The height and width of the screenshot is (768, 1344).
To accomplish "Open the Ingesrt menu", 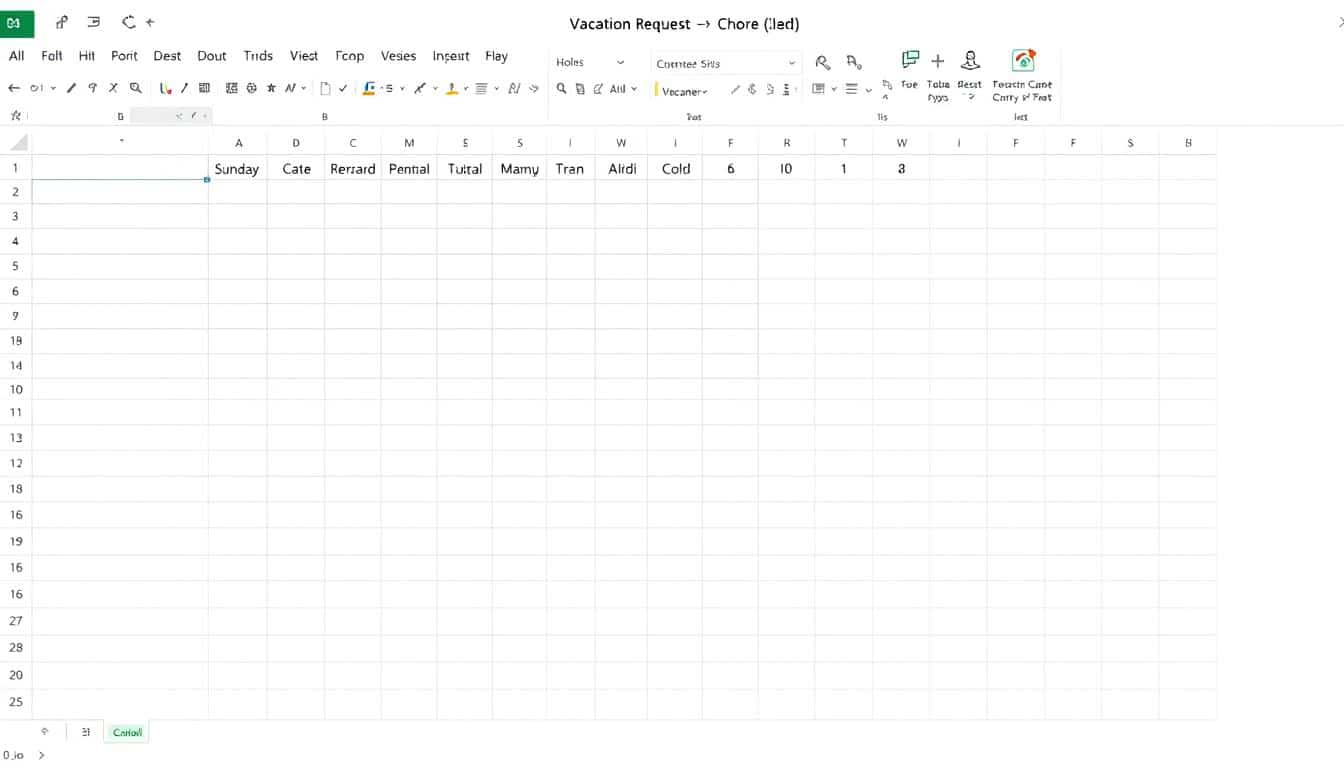I will (x=451, y=56).
